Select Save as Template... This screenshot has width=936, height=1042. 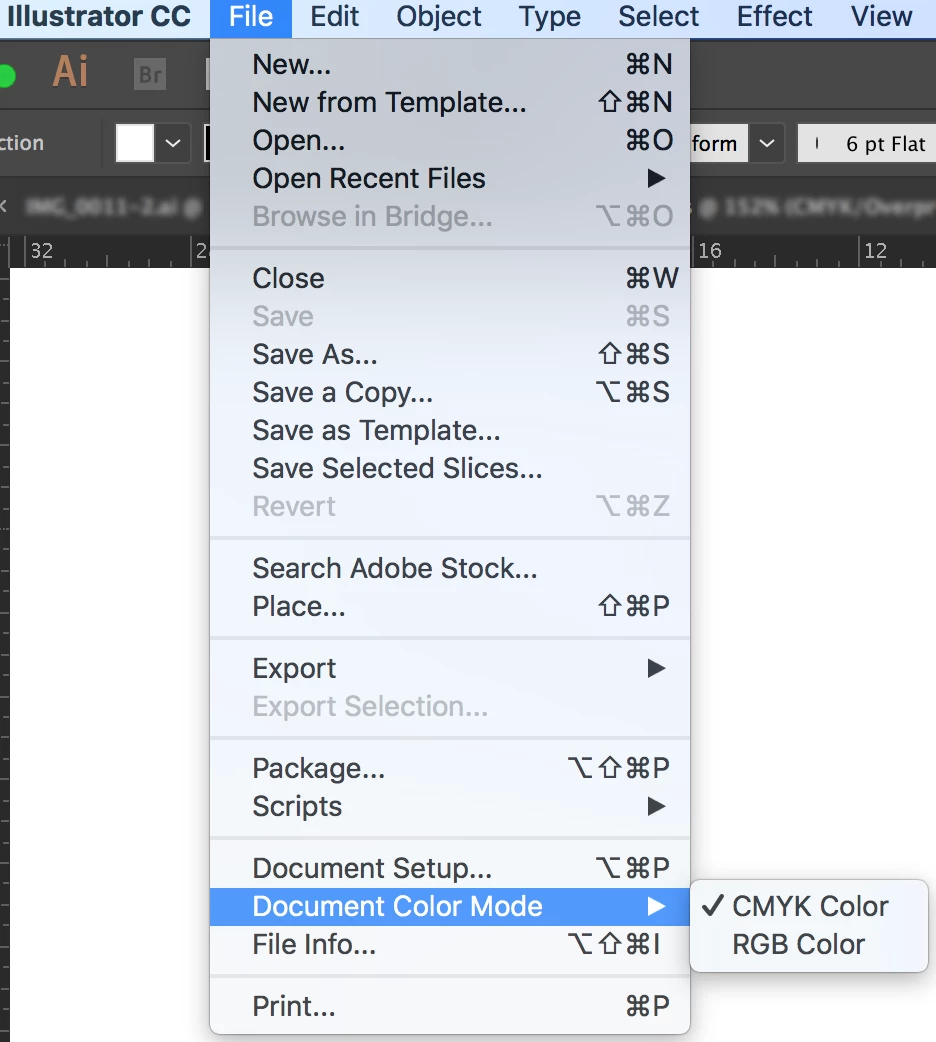point(450,430)
